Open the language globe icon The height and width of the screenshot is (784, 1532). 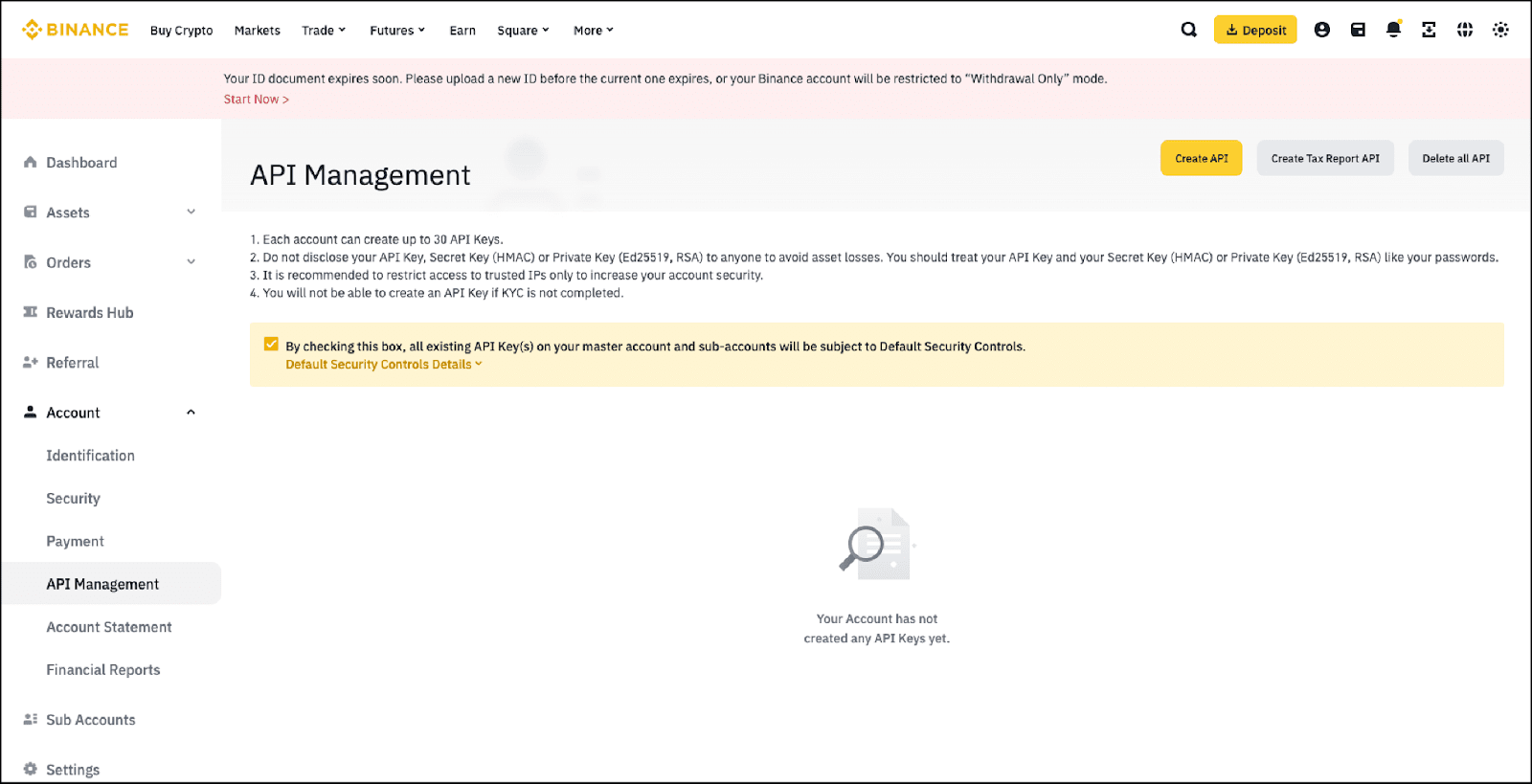[x=1465, y=30]
